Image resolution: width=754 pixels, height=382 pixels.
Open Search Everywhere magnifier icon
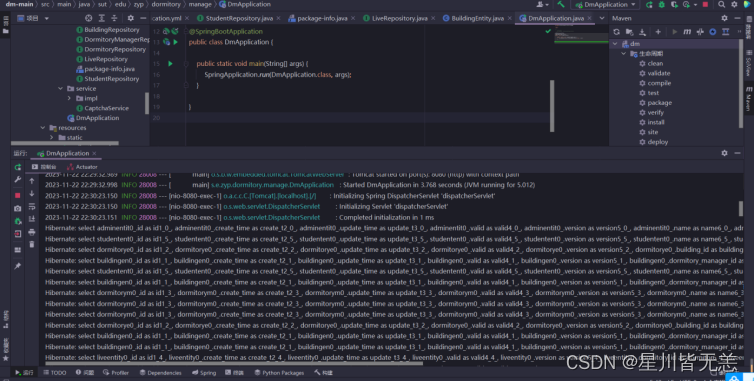point(721,4)
